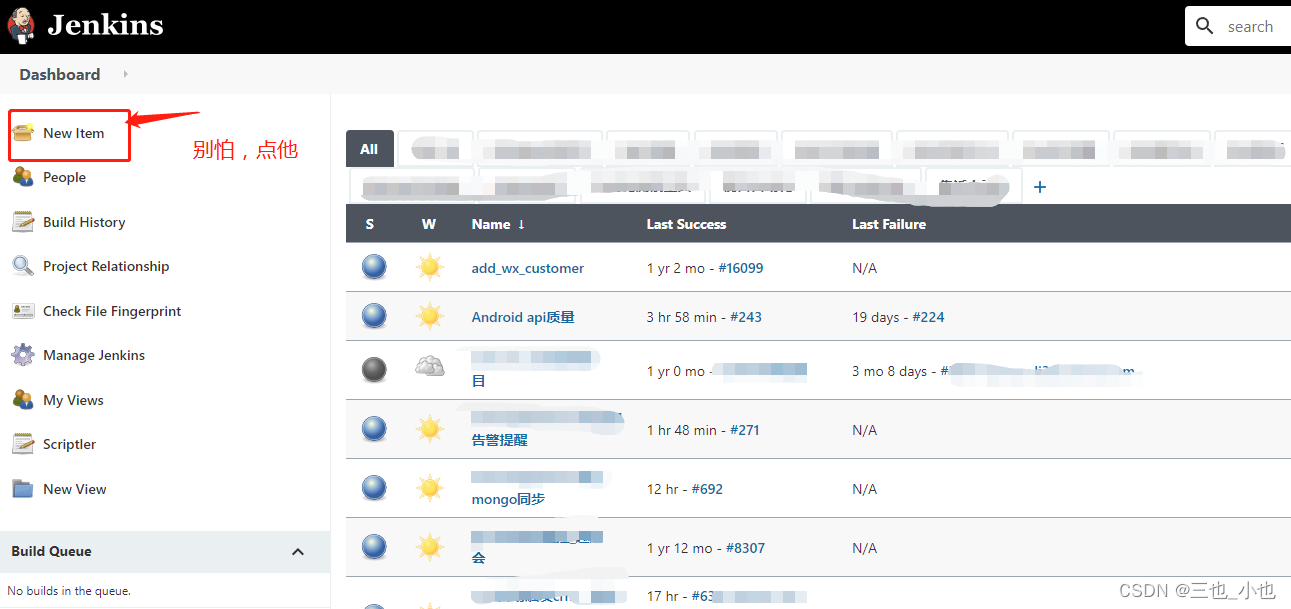Sort the table by S status column
Image resolution: width=1291 pixels, height=609 pixels.
pyautogui.click(x=370, y=224)
